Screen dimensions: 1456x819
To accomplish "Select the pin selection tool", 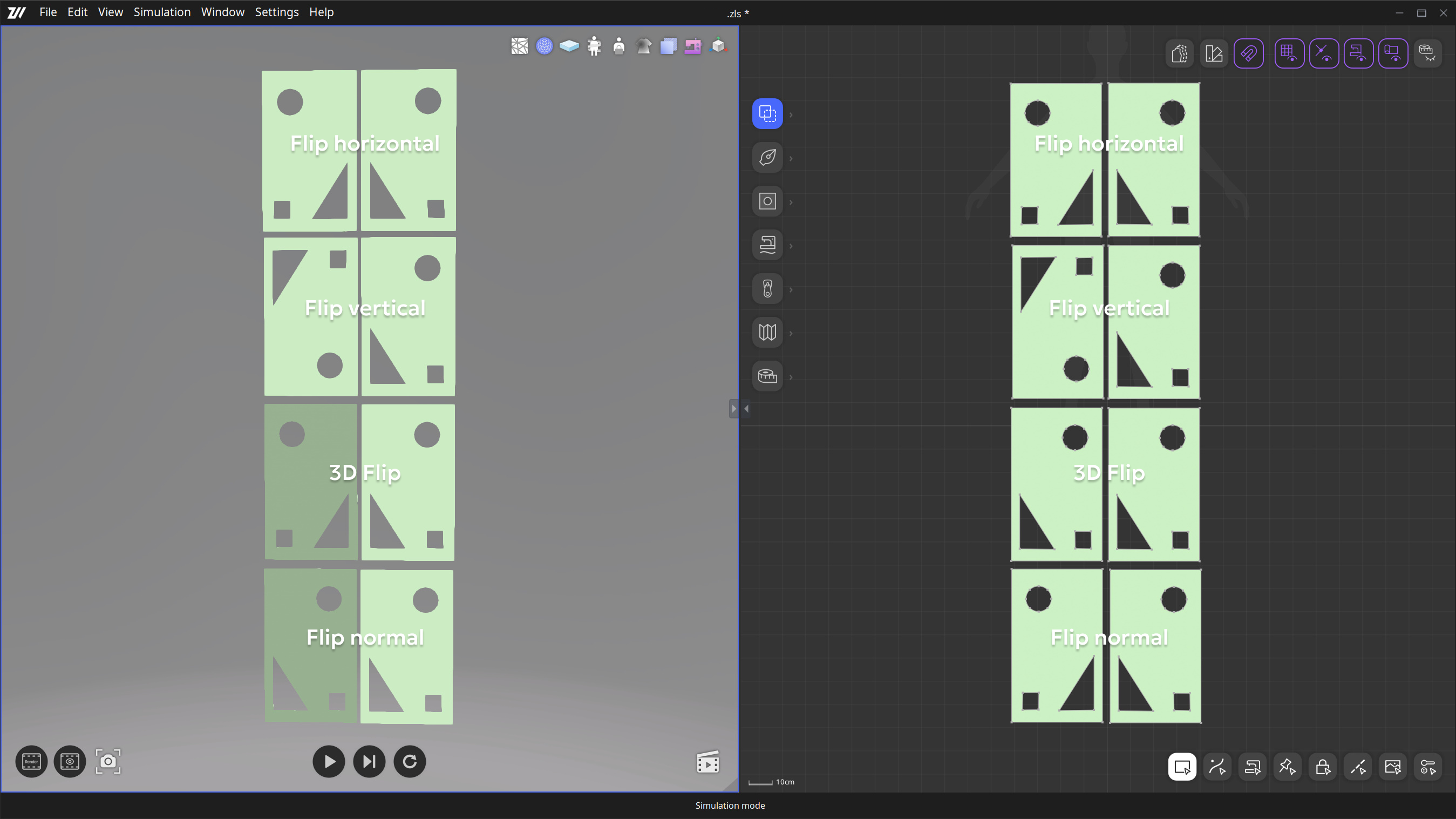I will click(x=1287, y=767).
